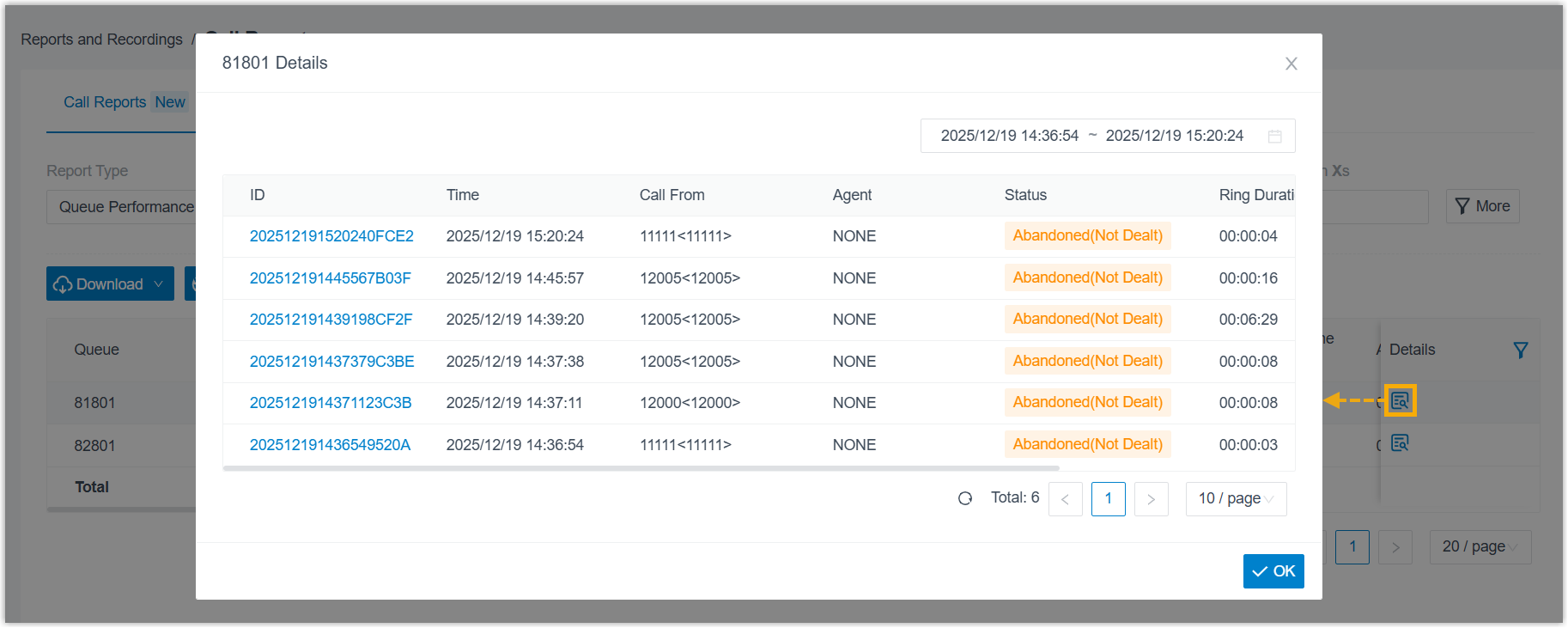Click the More filter button
Screen dimensions: 1568x628
(x=1483, y=206)
